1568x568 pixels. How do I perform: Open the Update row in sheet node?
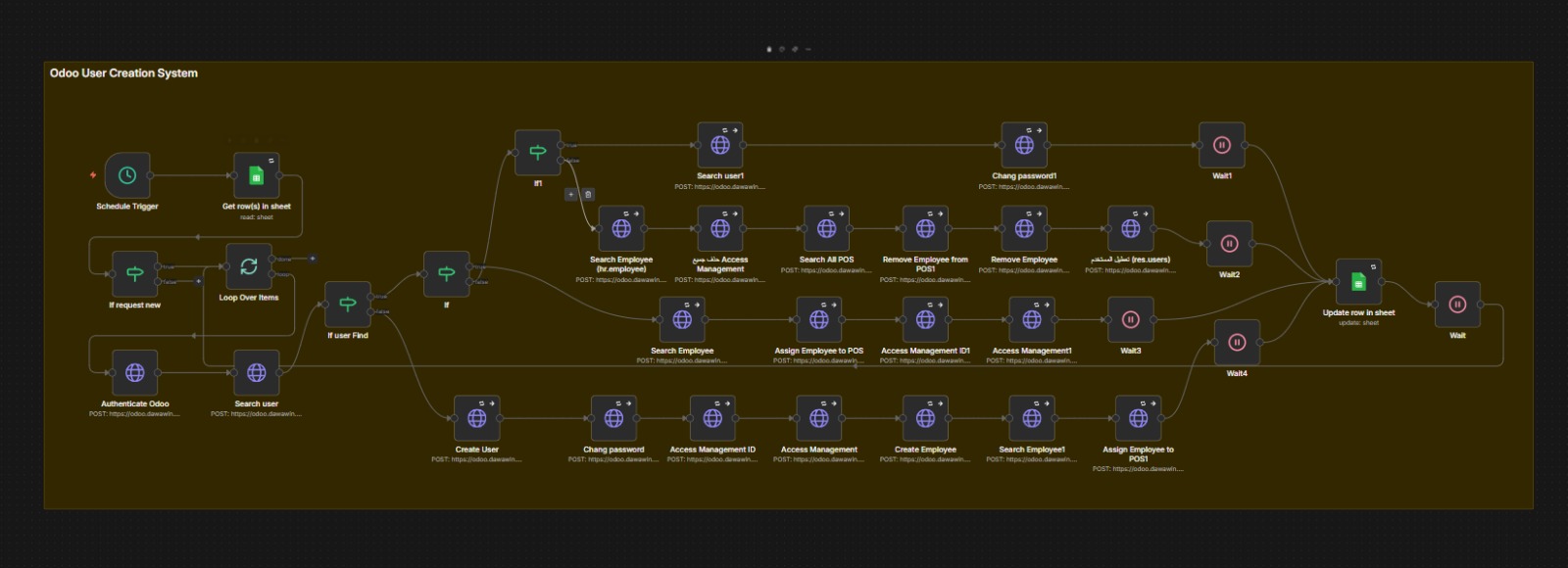coord(1358,282)
